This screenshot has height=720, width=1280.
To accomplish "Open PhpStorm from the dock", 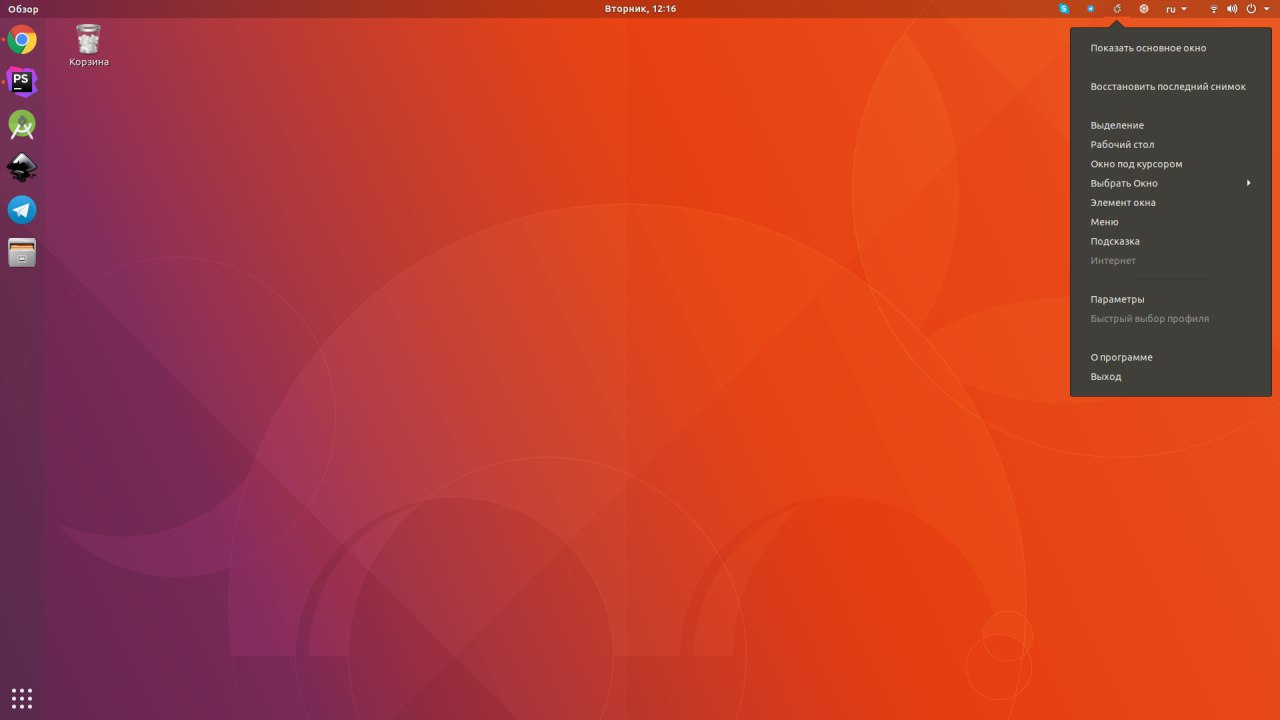I will pos(22,82).
